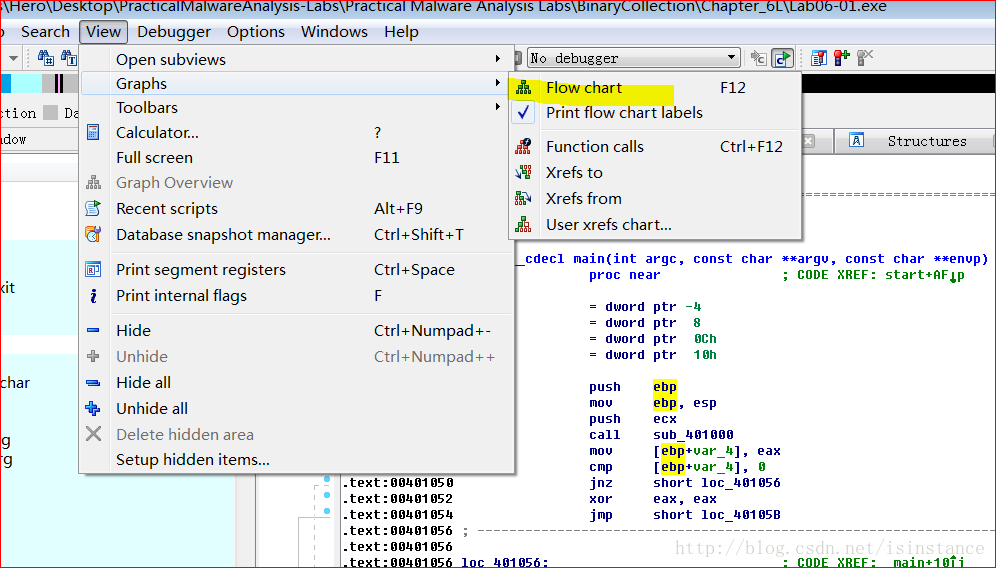The height and width of the screenshot is (568, 996).
Task: Open Recent scripts list
Action: click(297, 209)
